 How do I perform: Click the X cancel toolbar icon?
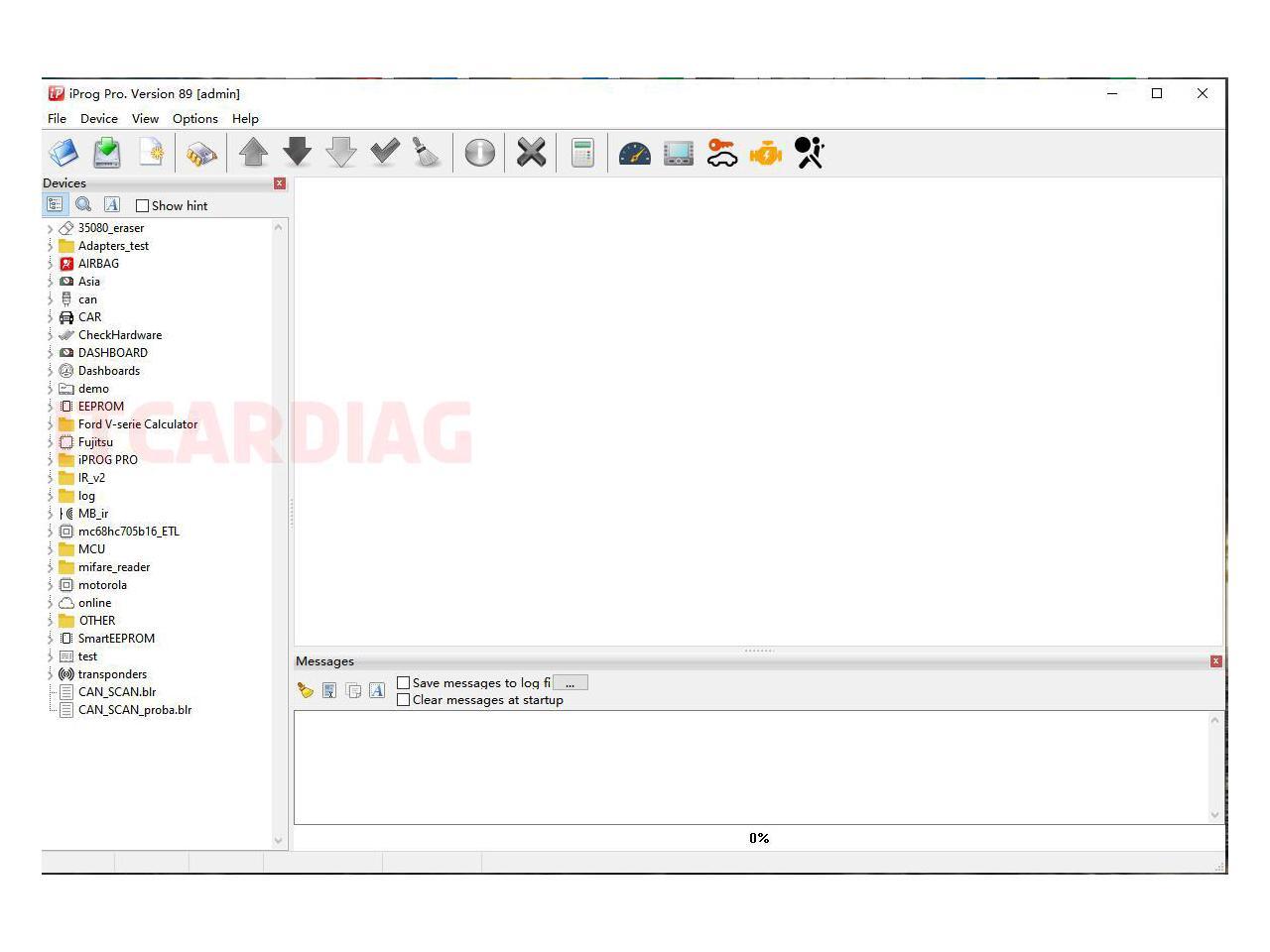[x=531, y=153]
